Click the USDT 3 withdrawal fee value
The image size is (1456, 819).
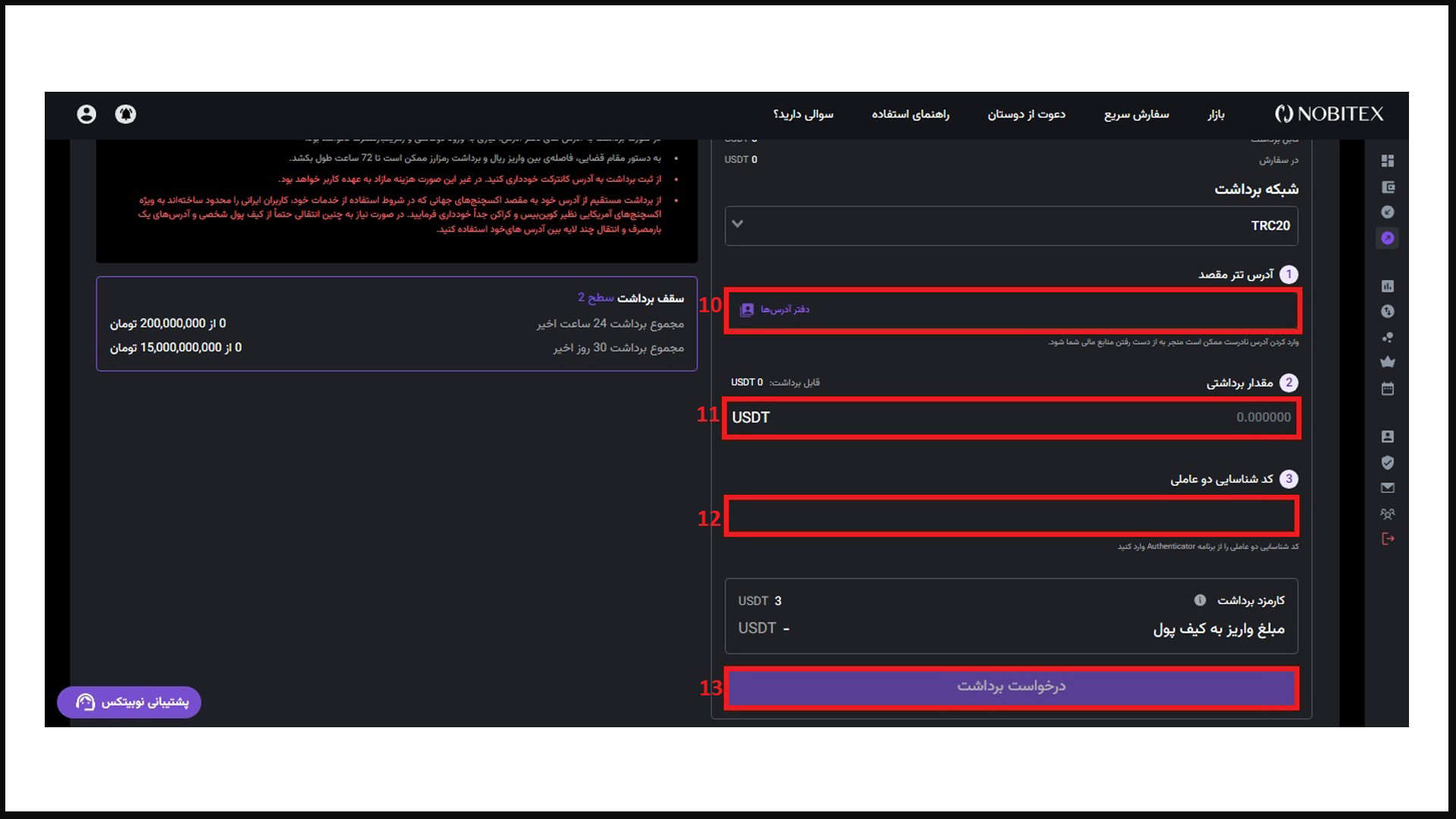[760, 601]
